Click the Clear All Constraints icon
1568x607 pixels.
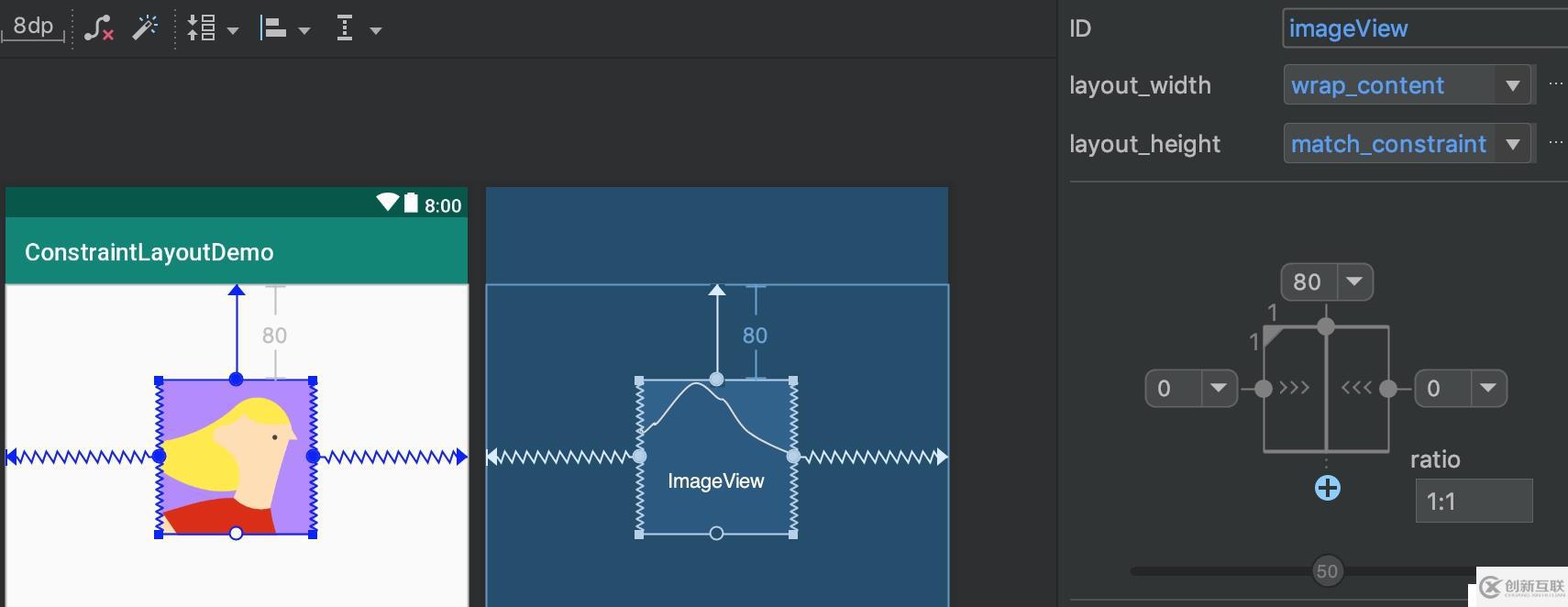pyautogui.click(x=99, y=29)
